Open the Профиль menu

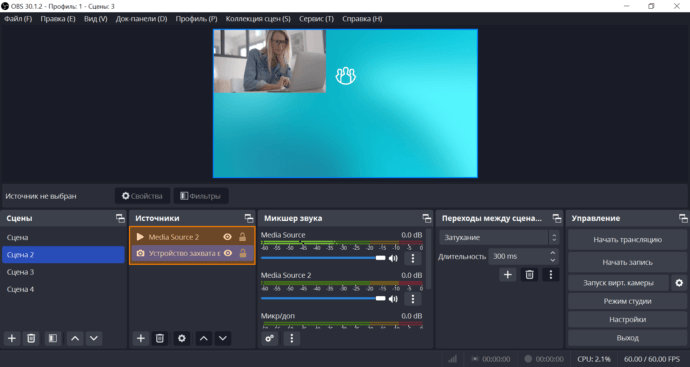click(196, 19)
